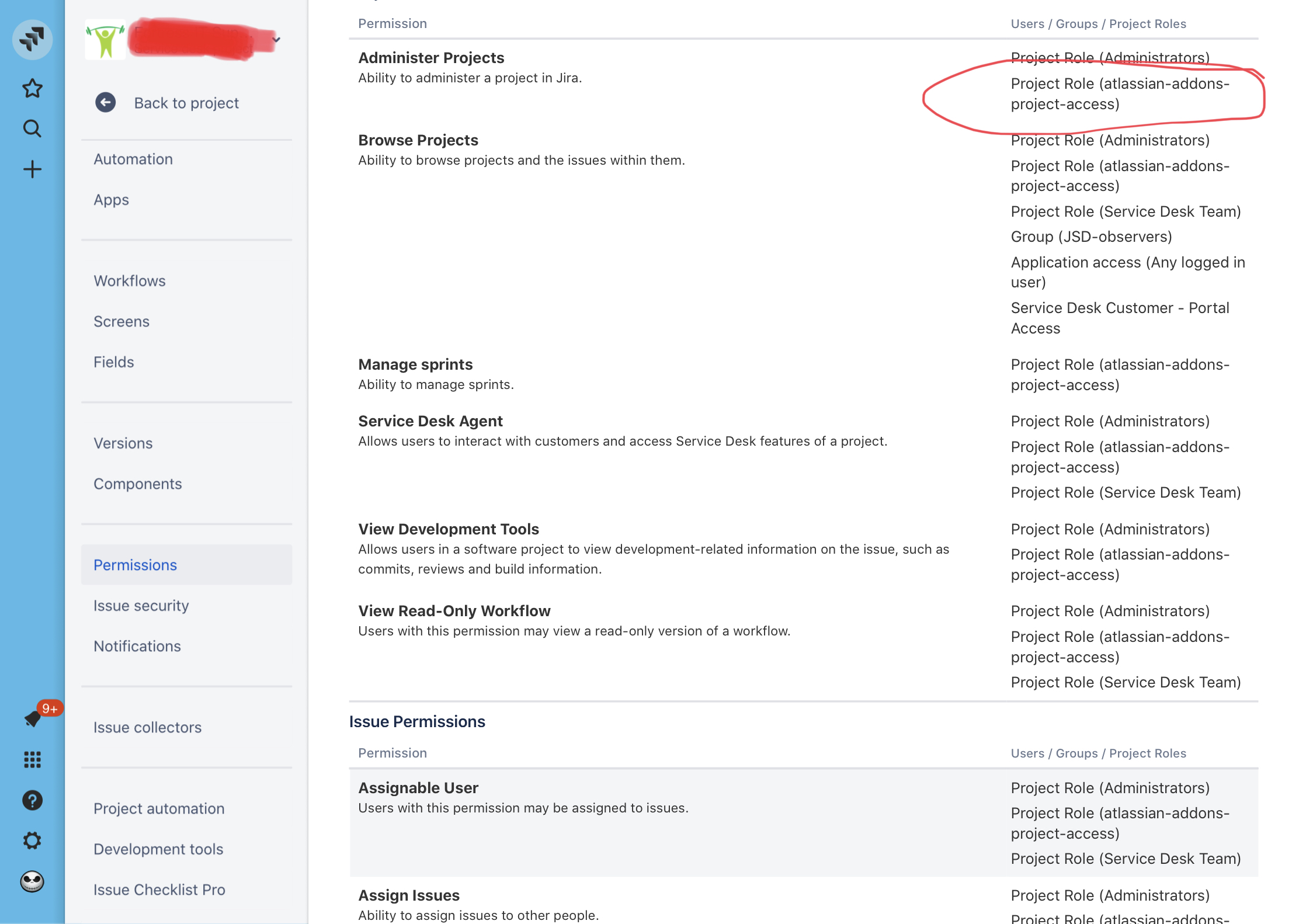Open Jira settings gear icon
Screen dimensions: 1299x924
[x=32, y=840]
